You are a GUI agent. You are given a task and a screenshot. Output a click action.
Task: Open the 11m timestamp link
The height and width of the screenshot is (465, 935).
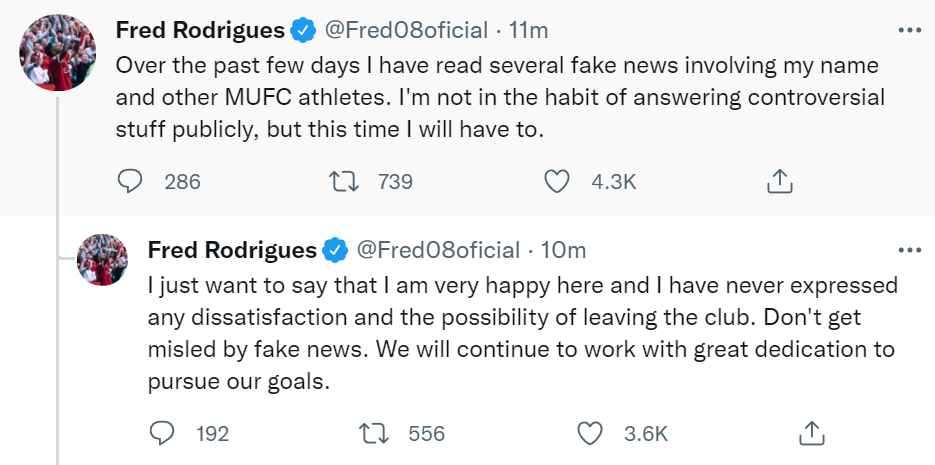point(528,30)
